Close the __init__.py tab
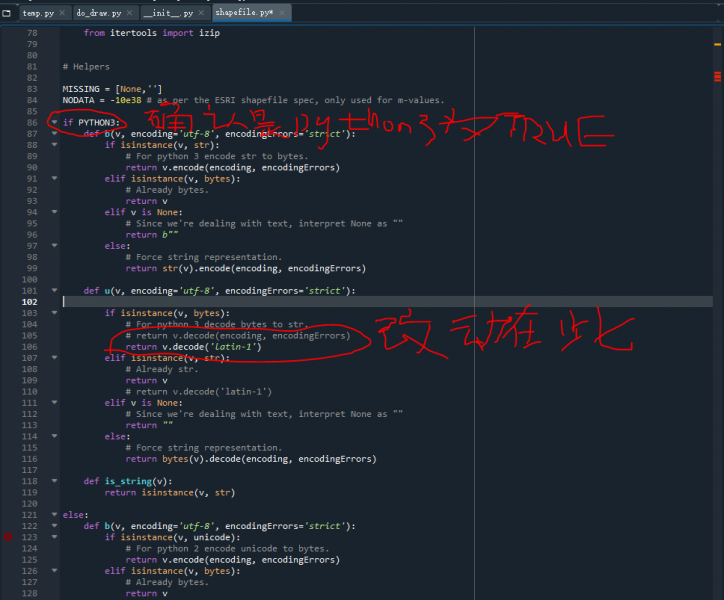Viewport: 724px width, 600px height. tap(200, 13)
